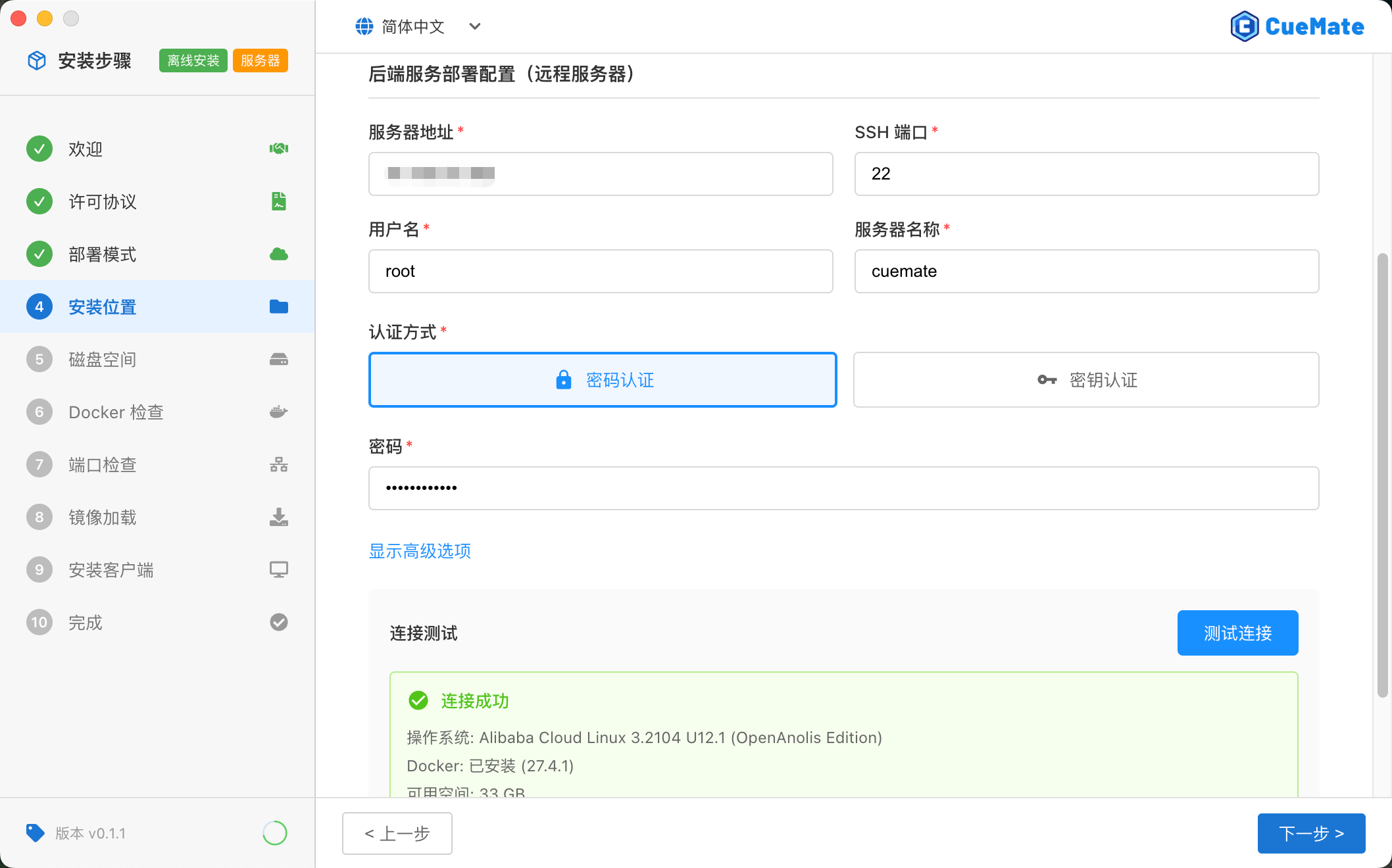Click the download icon beside 镜像加载
The image size is (1392, 868).
click(278, 517)
